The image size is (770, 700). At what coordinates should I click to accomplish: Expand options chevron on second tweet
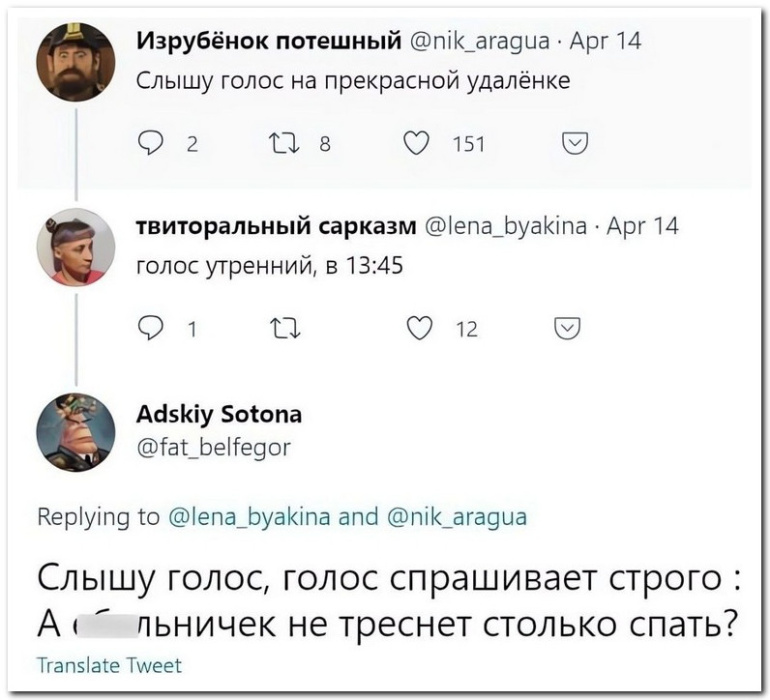[x=566, y=329]
